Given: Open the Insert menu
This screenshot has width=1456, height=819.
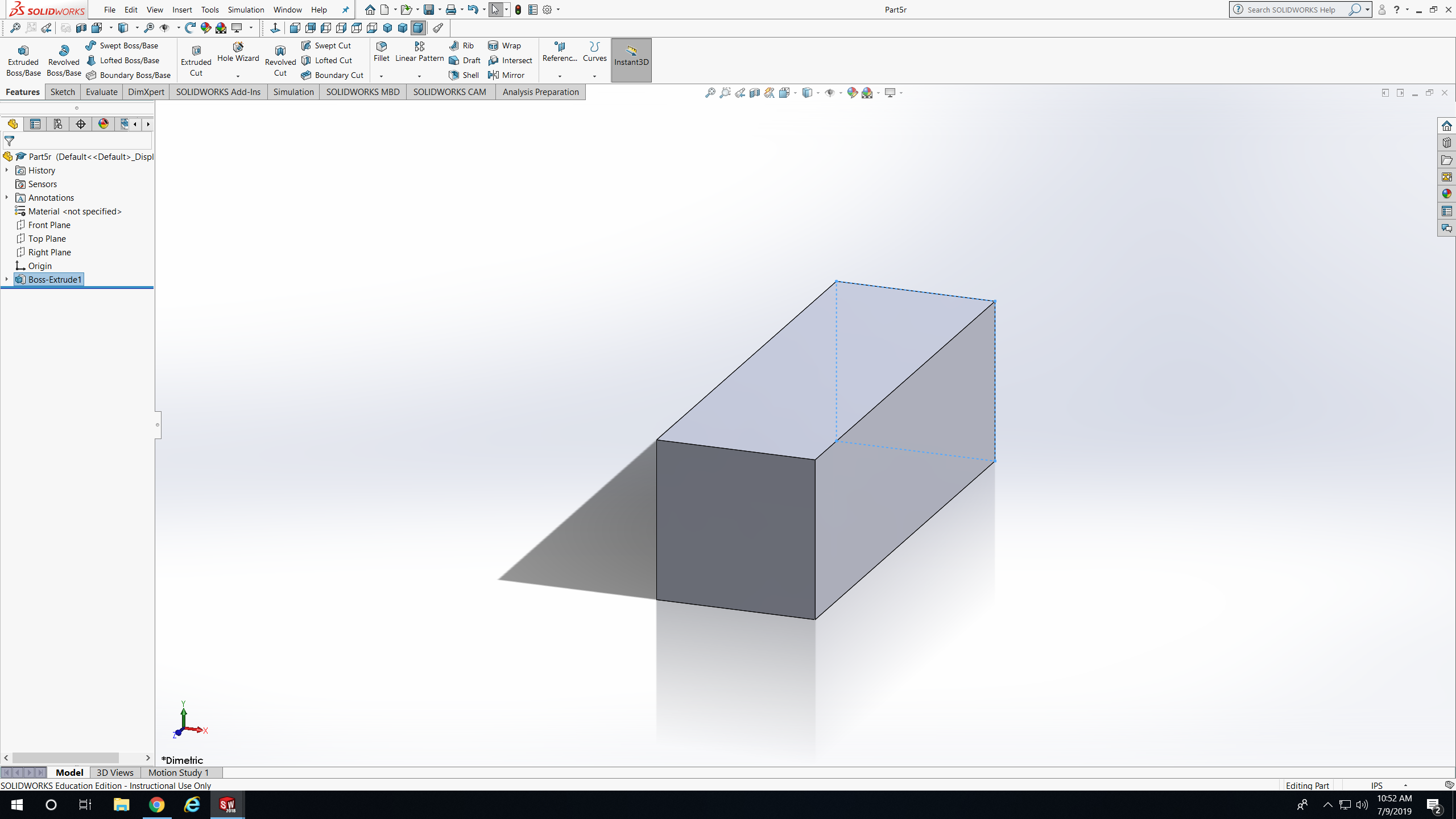Looking at the screenshot, I should (x=182, y=10).
